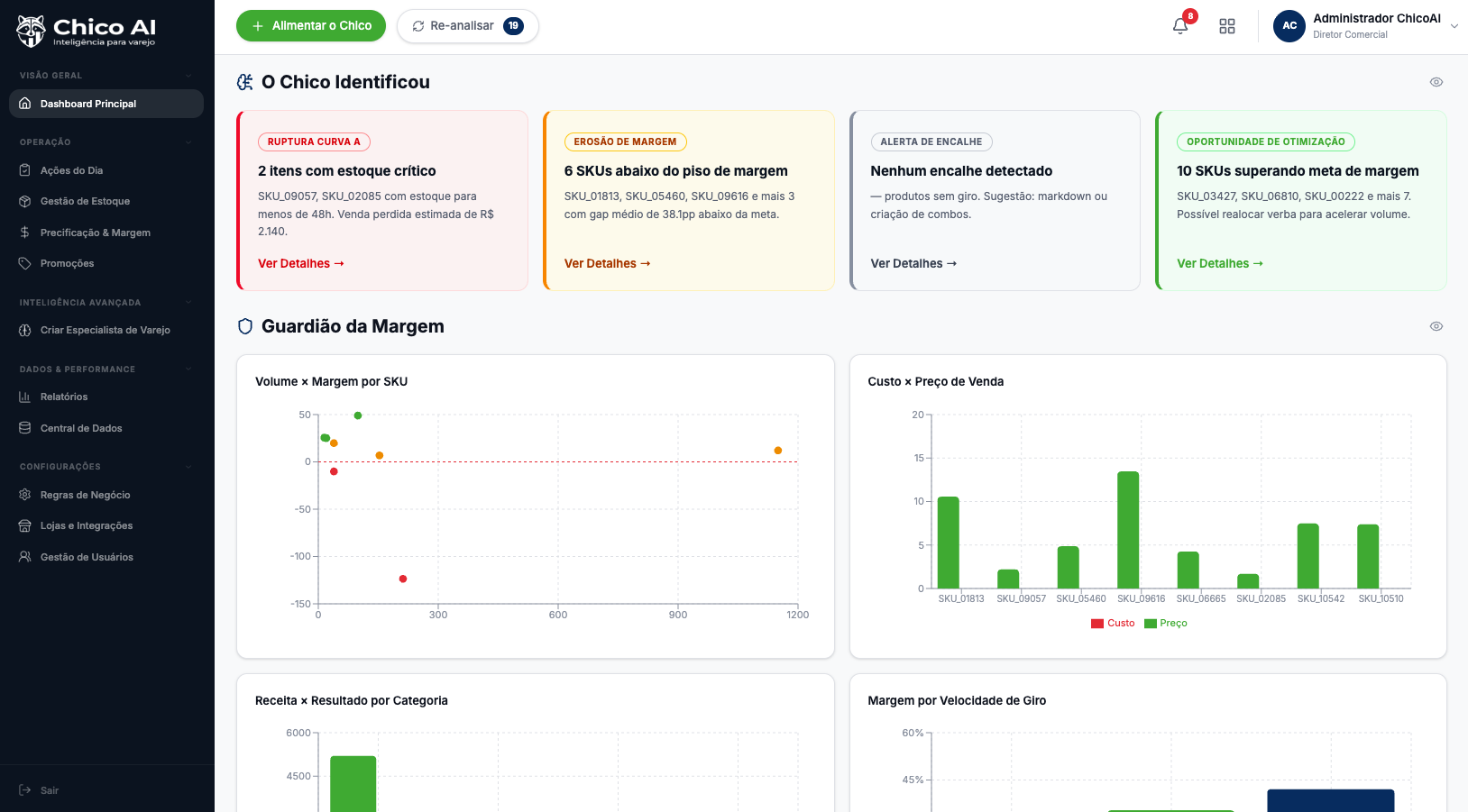The width and height of the screenshot is (1468, 812).
Task: Collapse the Operação sidebar section
Action: (x=188, y=142)
